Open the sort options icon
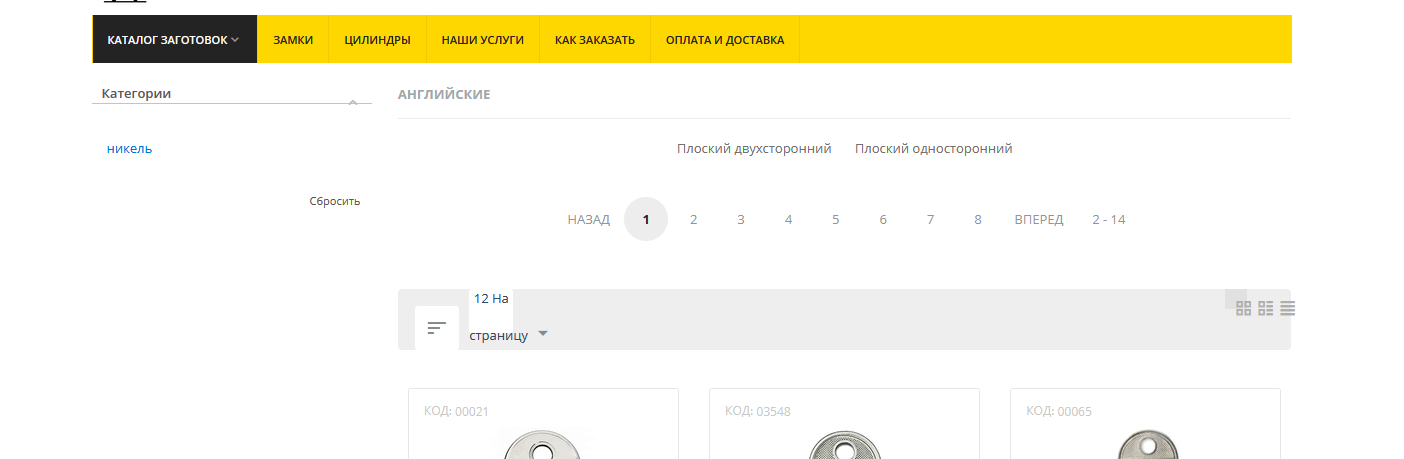 437,328
